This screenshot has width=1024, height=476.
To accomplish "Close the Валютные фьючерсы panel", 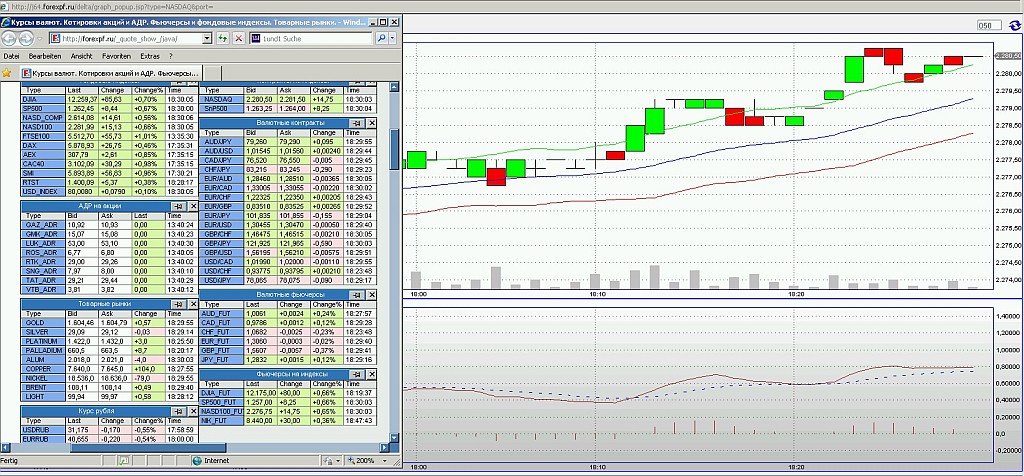I will tap(372, 296).
